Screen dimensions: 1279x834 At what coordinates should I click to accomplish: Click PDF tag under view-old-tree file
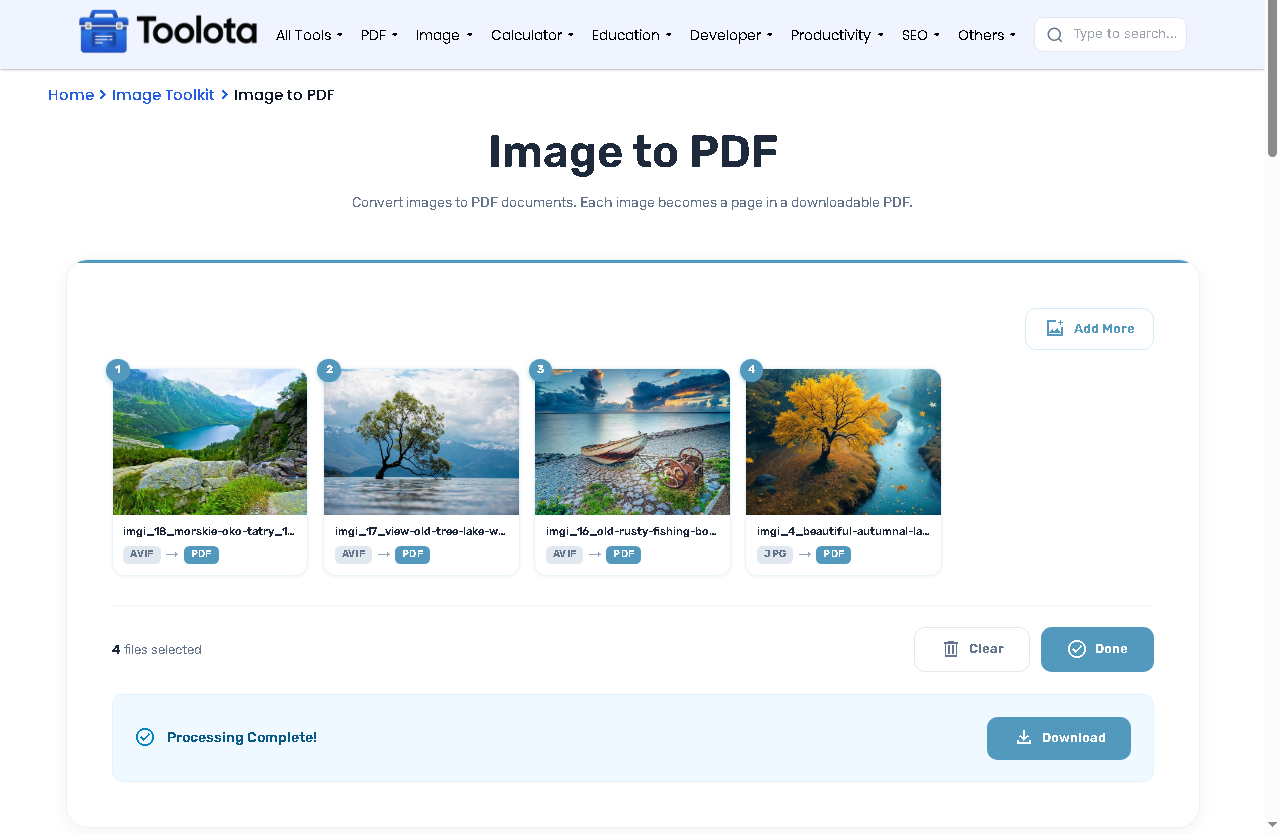pyautogui.click(x=412, y=554)
